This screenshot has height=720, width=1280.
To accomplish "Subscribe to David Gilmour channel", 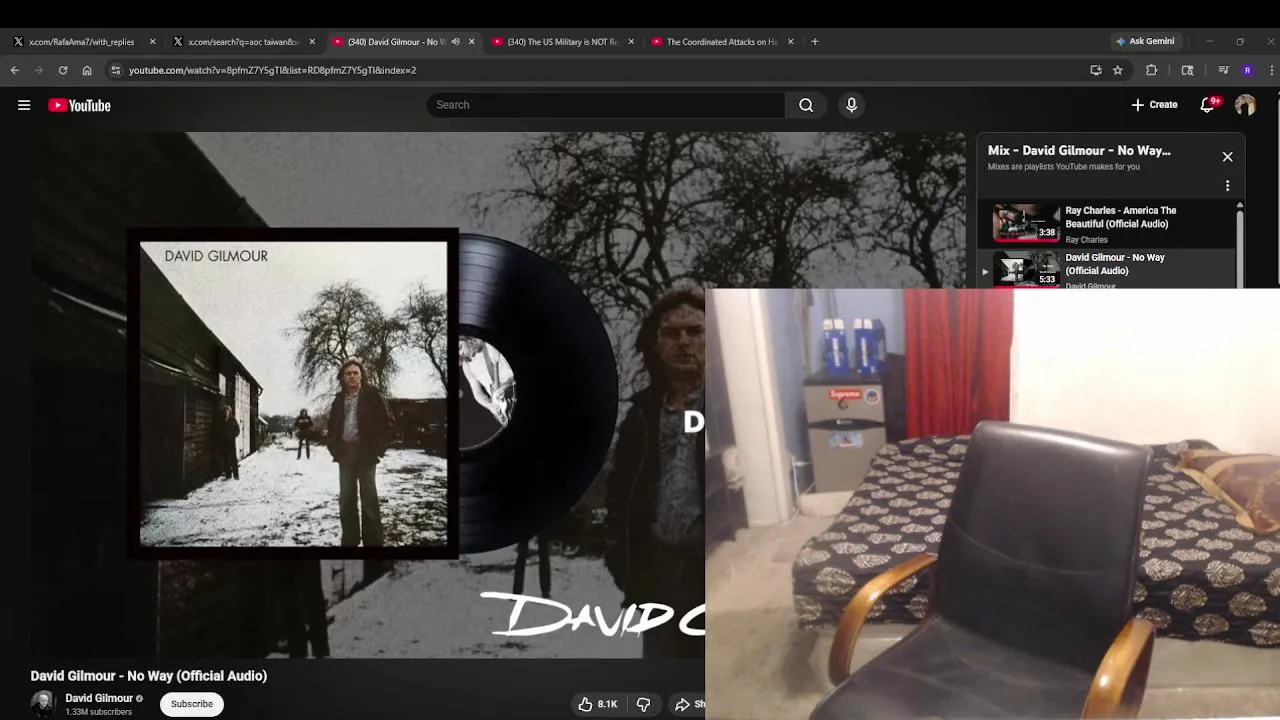I will [x=191, y=704].
